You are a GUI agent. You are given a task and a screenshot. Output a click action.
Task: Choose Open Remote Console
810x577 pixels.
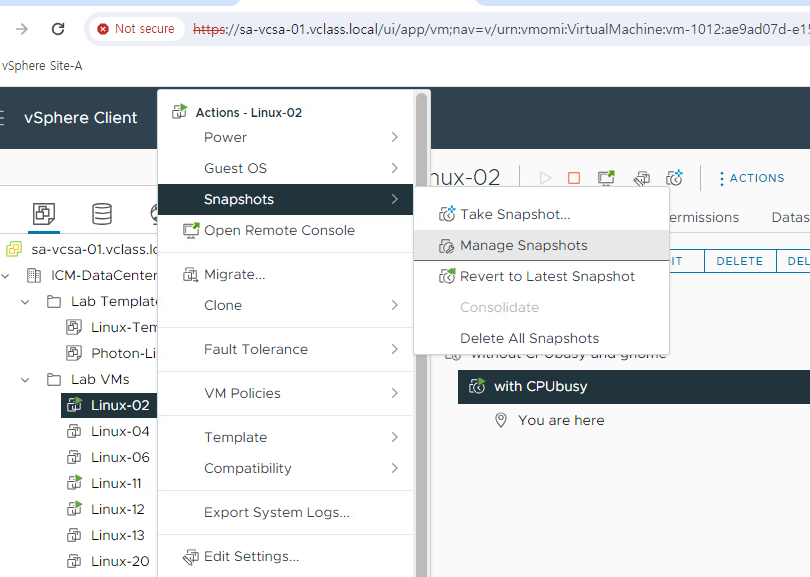[x=285, y=230]
